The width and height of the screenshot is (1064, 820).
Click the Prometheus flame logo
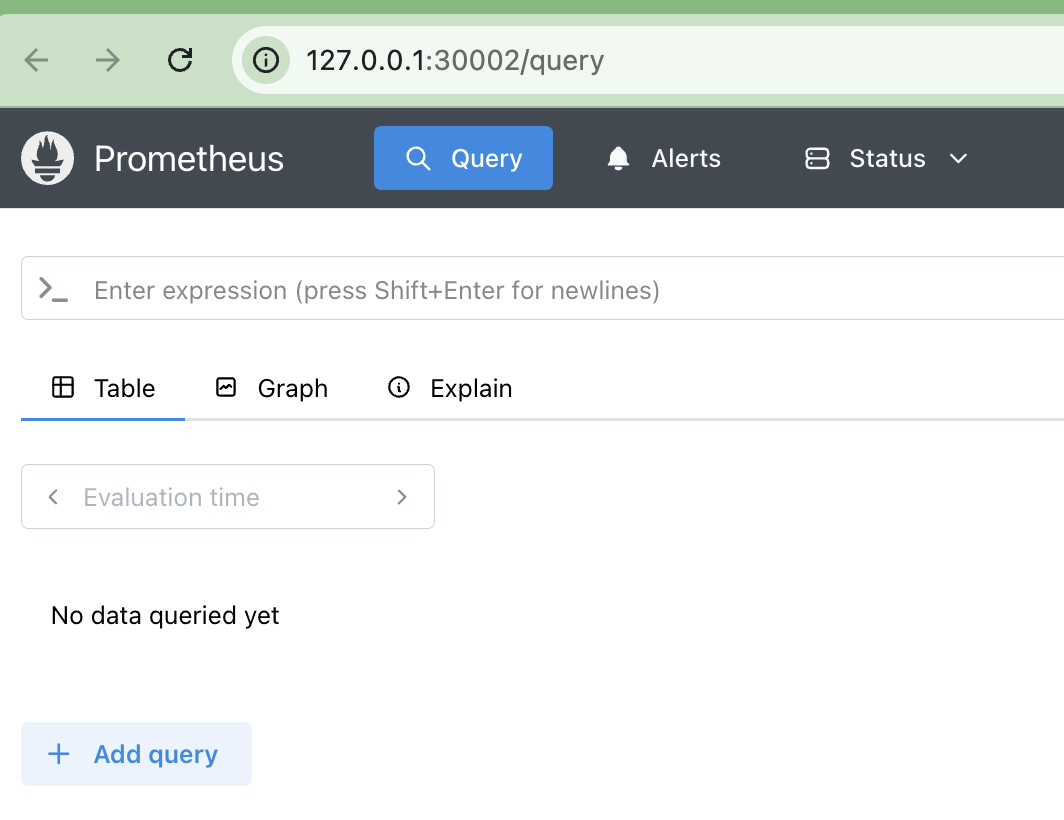pos(48,158)
